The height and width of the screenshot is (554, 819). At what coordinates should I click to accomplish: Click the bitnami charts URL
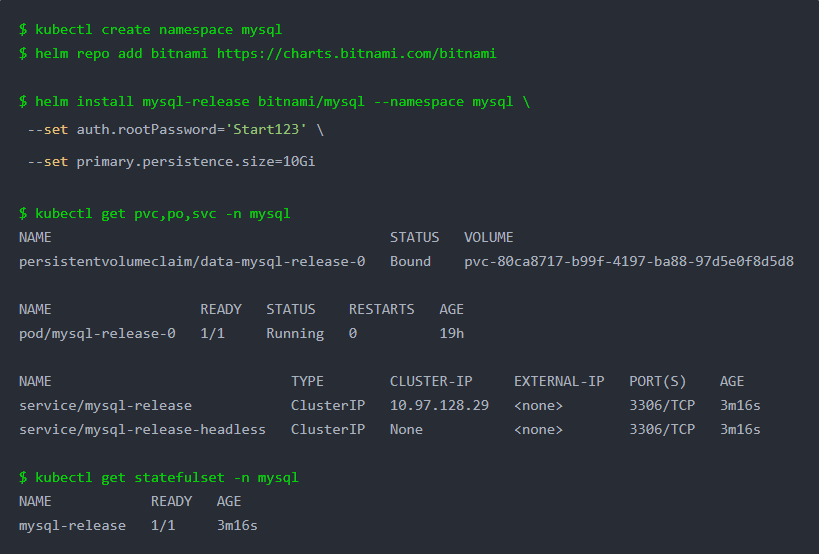point(356,54)
